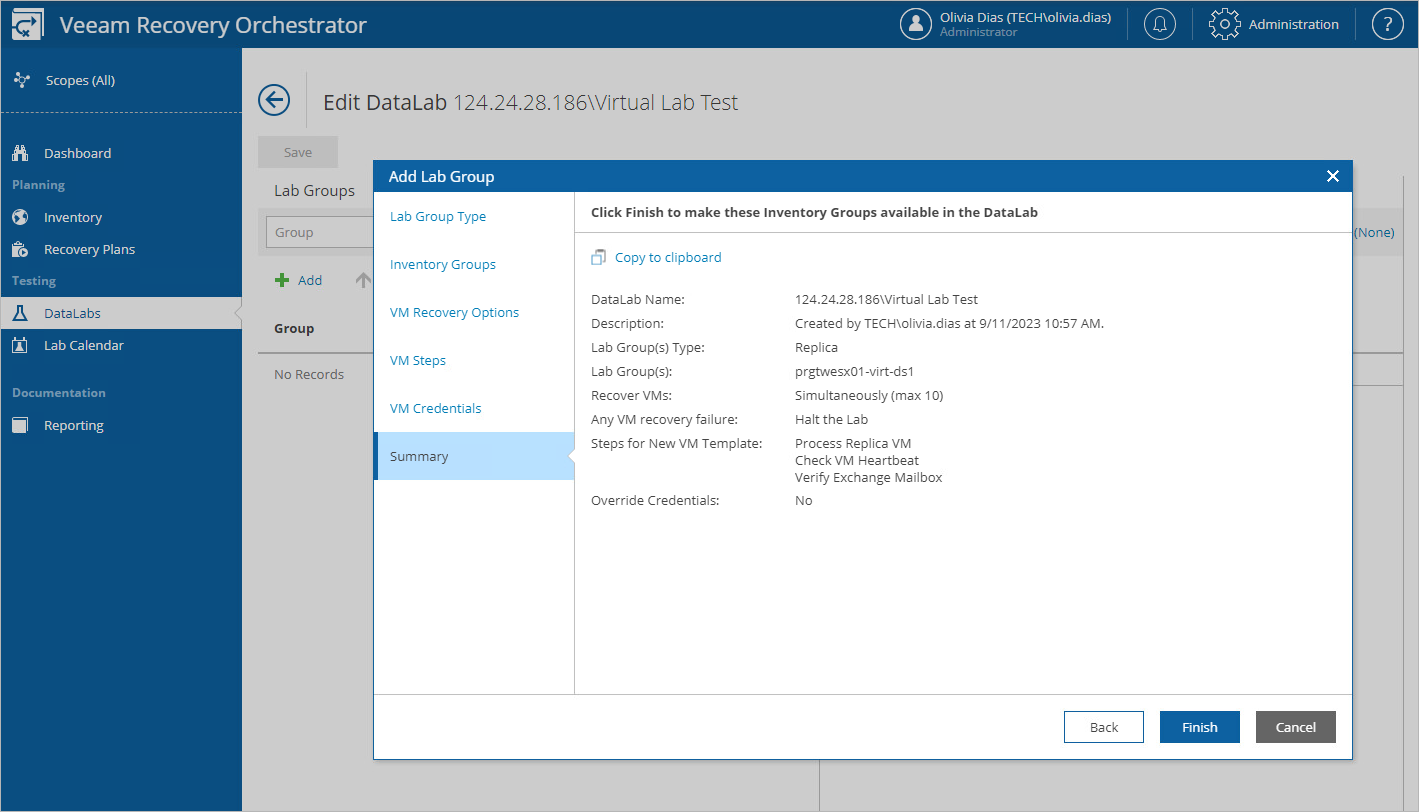This screenshot has width=1419, height=812.
Task: Open the notifications bell
Action: tap(1160, 25)
